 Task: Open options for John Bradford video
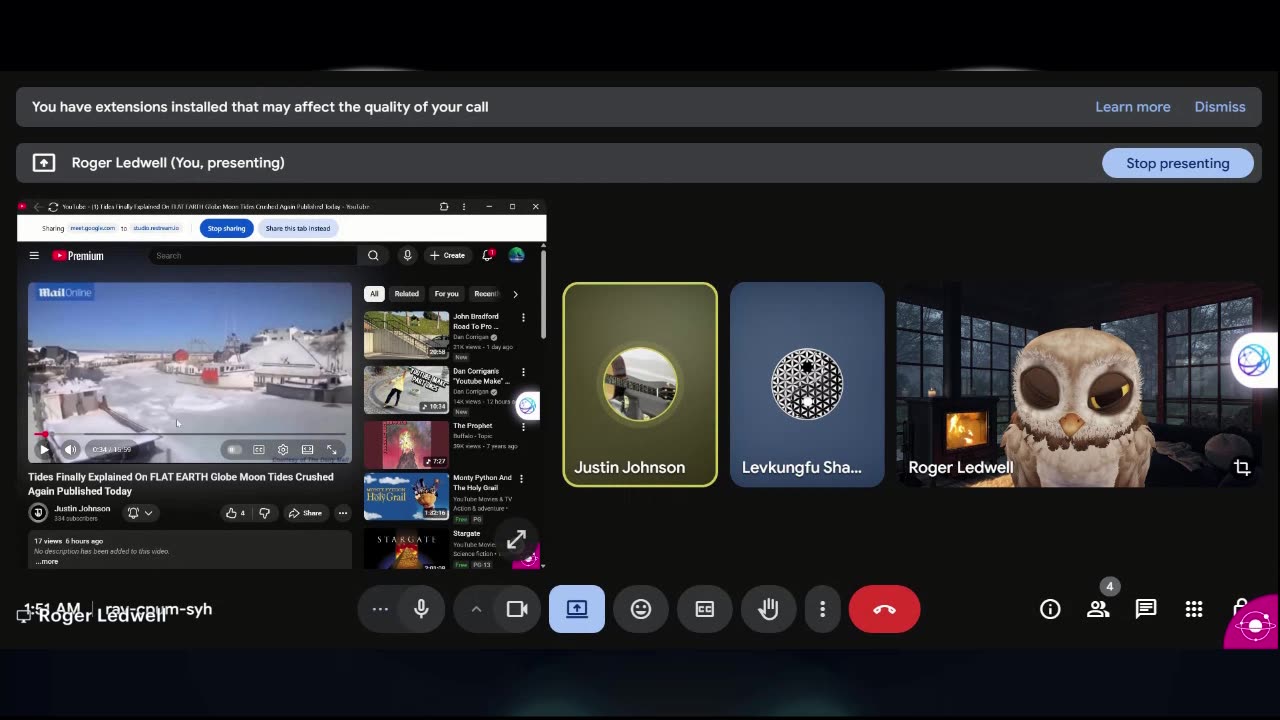523,318
